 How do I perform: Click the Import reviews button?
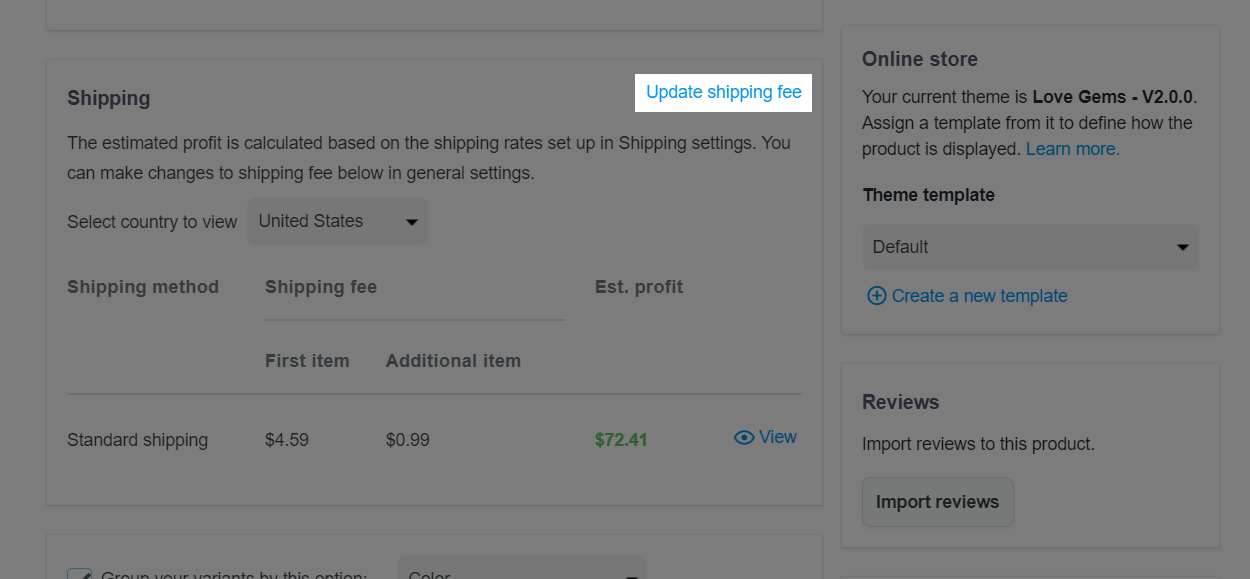point(937,502)
